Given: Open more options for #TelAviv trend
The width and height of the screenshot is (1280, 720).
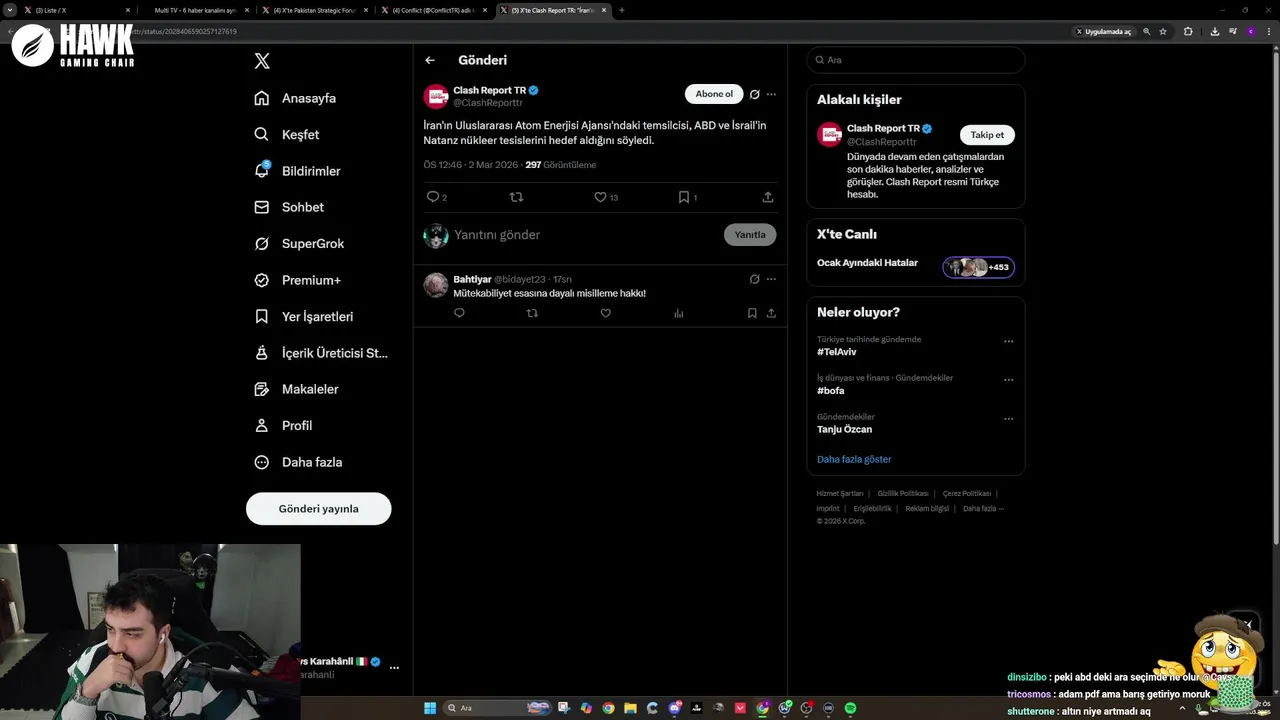Looking at the screenshot, I should point(1008,341).
